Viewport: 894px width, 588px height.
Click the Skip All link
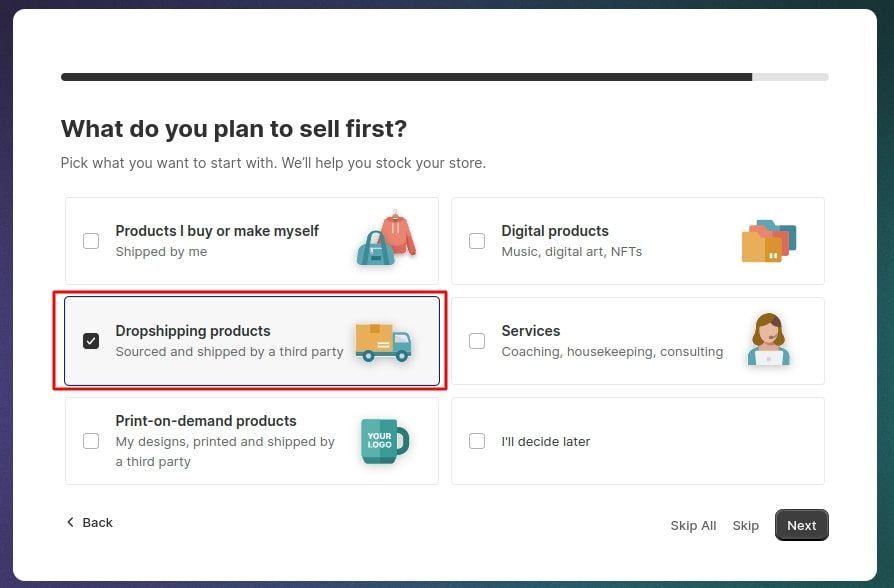coord(693,525)
